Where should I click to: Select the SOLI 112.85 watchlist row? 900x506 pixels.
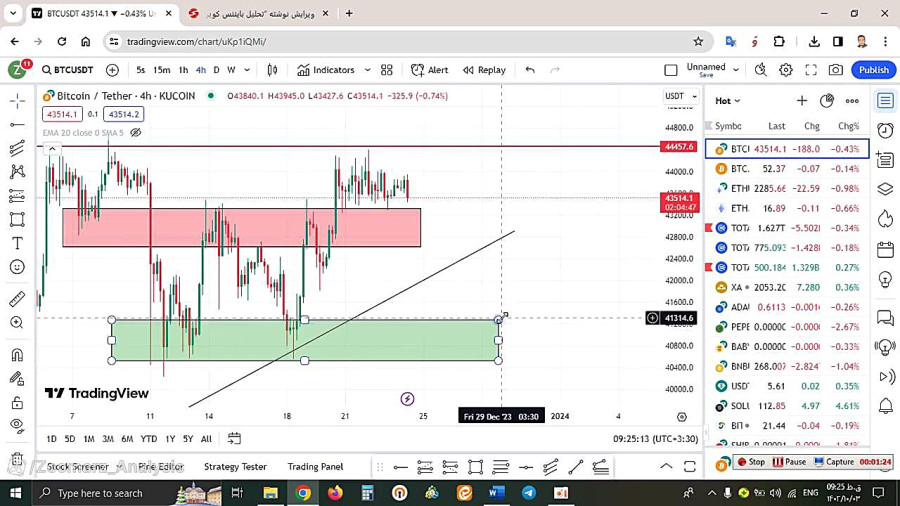[787, 406]
